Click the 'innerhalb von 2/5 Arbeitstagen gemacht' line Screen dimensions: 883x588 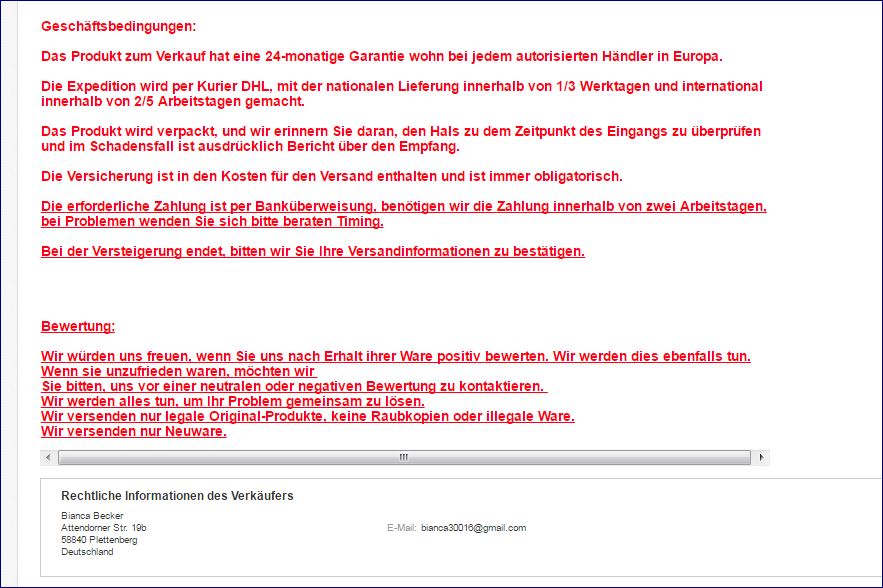pyautogui.click(x=173, y=101)
